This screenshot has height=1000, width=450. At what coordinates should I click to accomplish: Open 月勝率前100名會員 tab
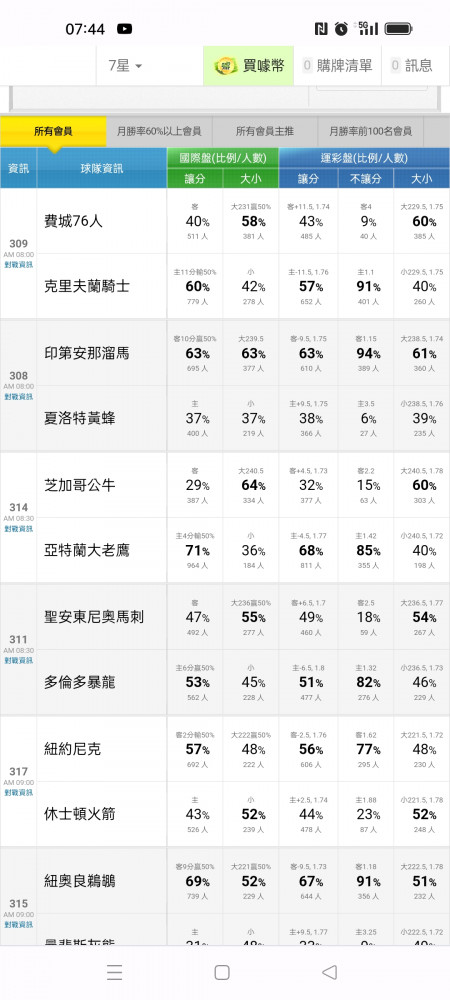(370, 131)
